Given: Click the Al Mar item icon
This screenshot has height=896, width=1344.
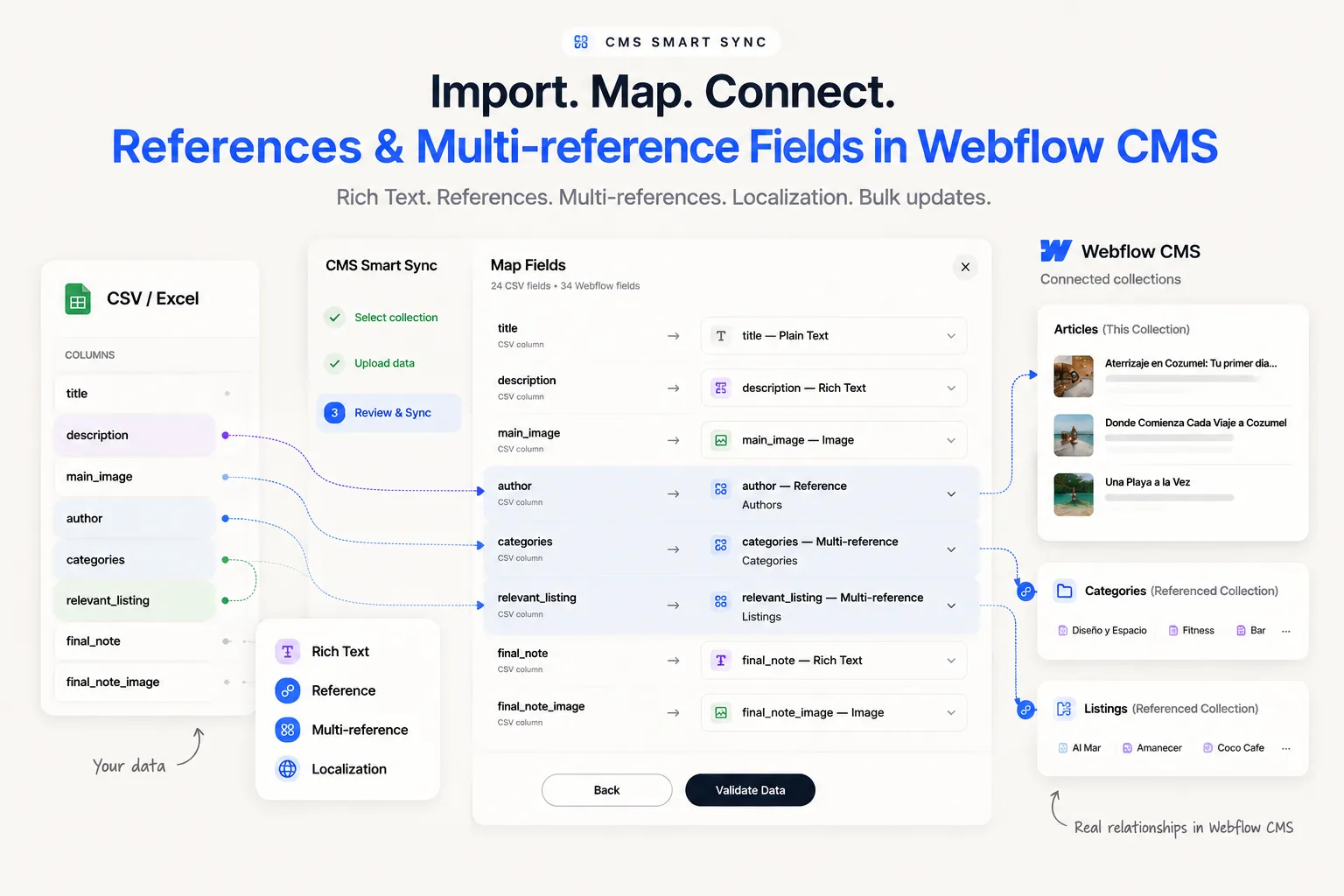Looking at the screenshot, I should [x=1063, y=748].
